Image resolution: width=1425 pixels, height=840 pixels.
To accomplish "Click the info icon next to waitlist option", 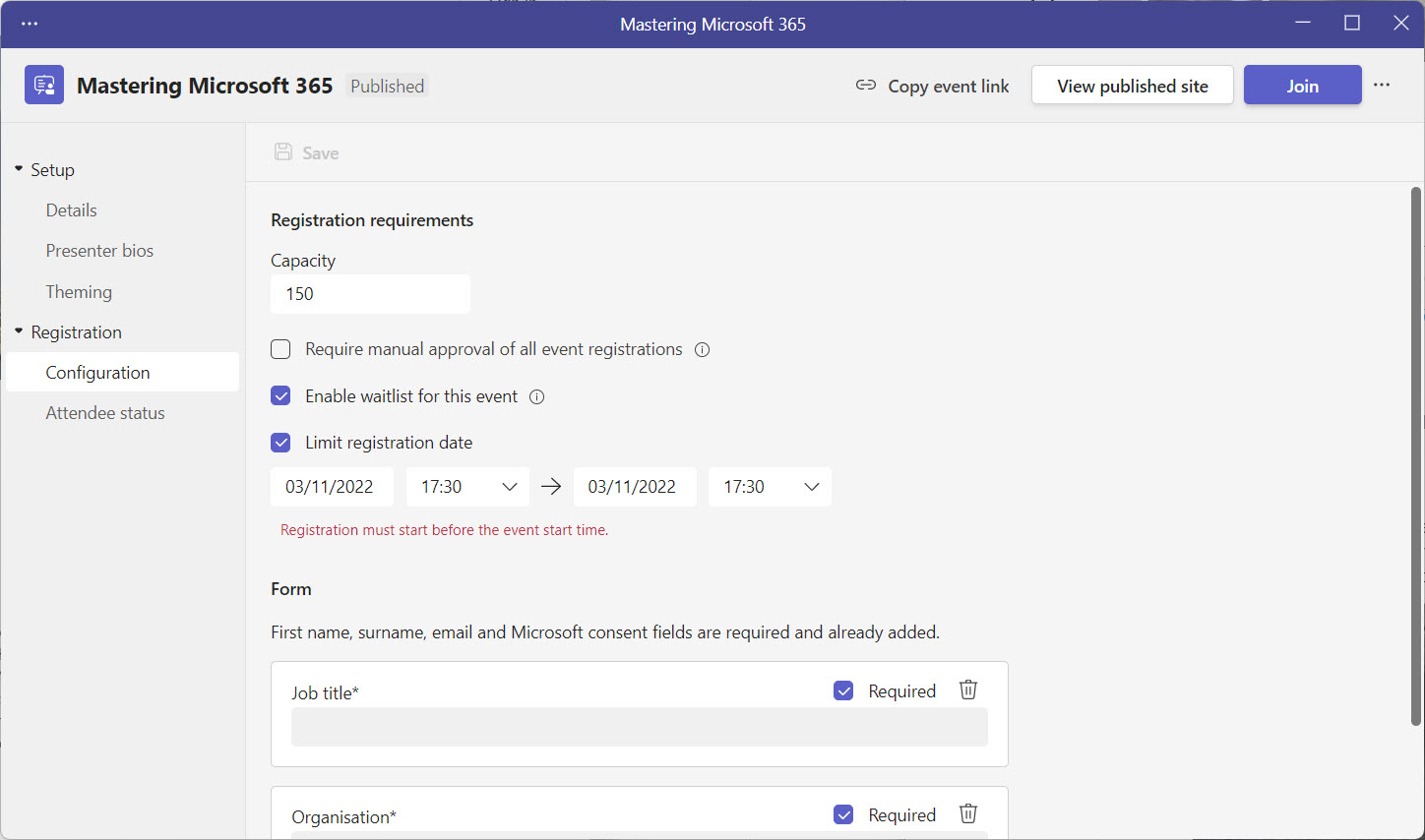I will pos(536,396).
